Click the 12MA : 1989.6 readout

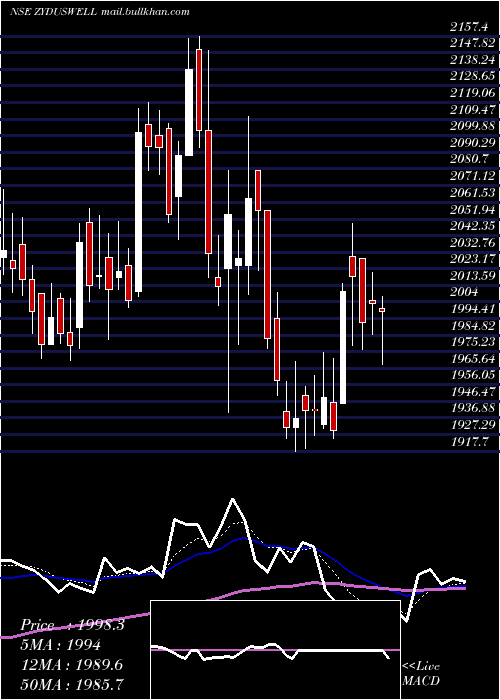(x=71, y=665)
